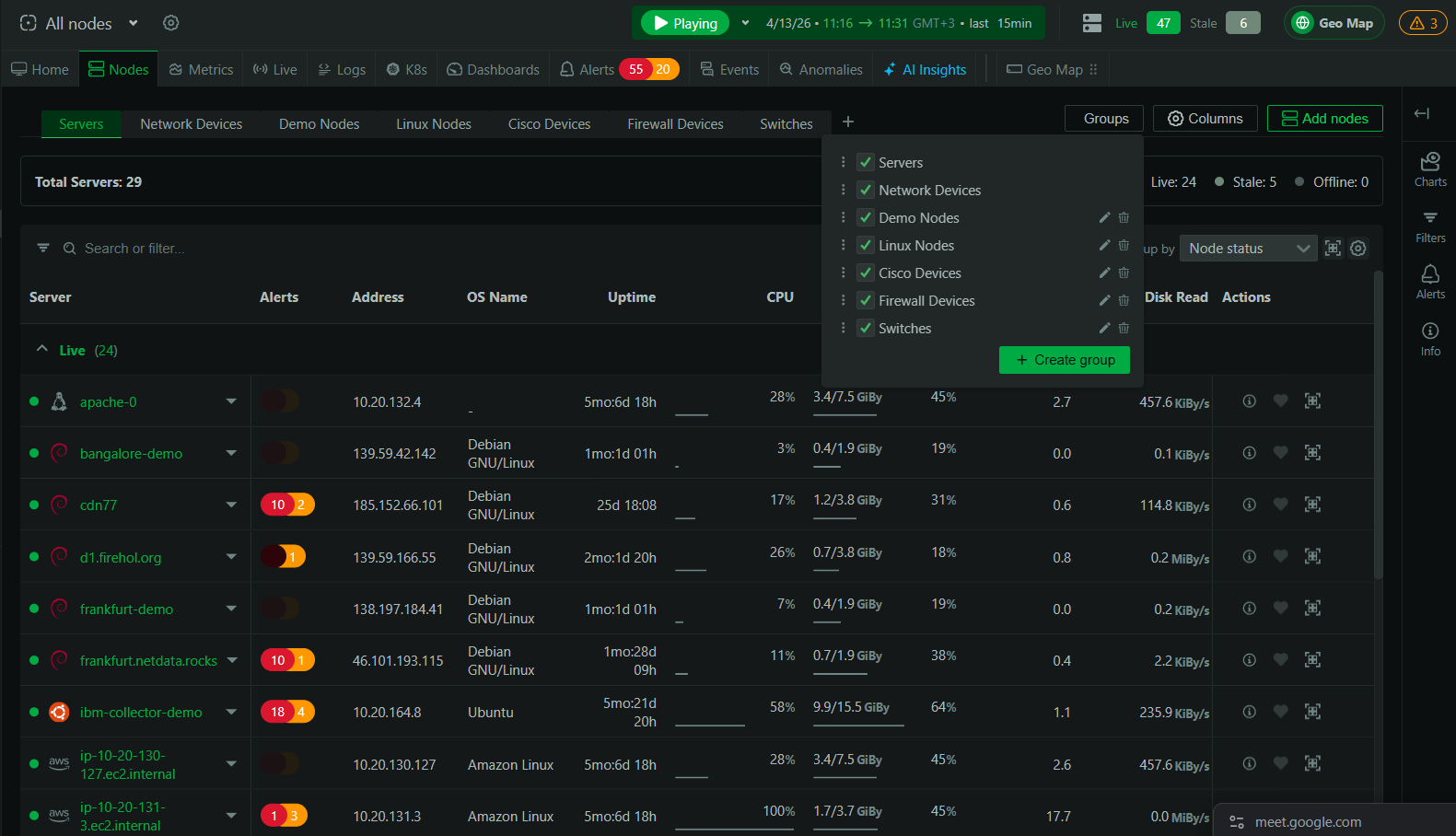Favorite the bangalore-demo node with heart icon
This screenshot has height=836, width=1456.
coord(1280,453)
